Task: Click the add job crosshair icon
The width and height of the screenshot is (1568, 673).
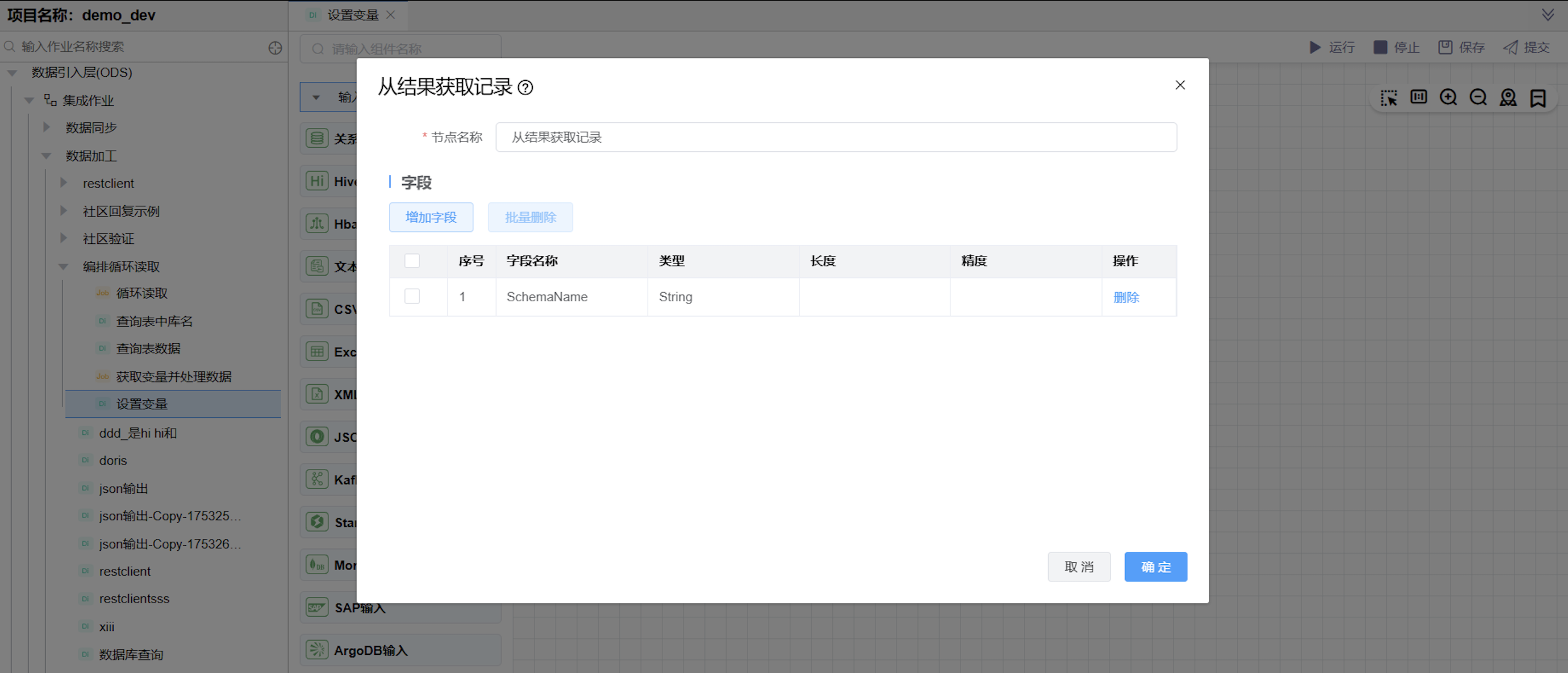Action: pyautogui.click(x=275, y=48)
